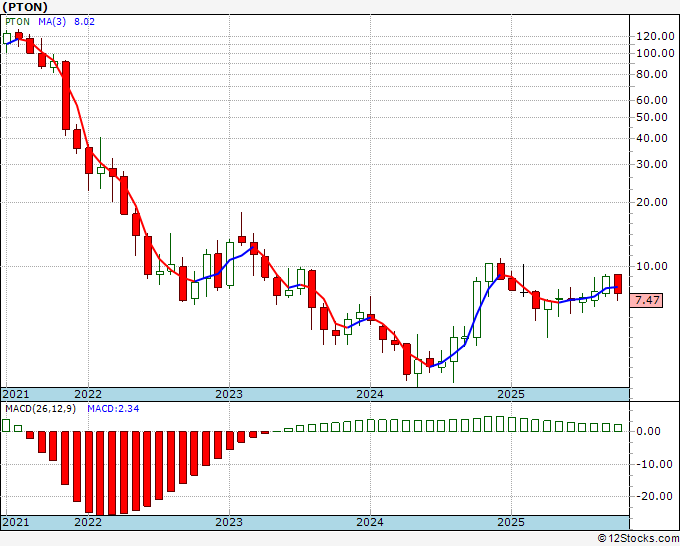Click the 20.00 price axis label
Viewport: 680px width, 546px height.
tap(651, 202)
